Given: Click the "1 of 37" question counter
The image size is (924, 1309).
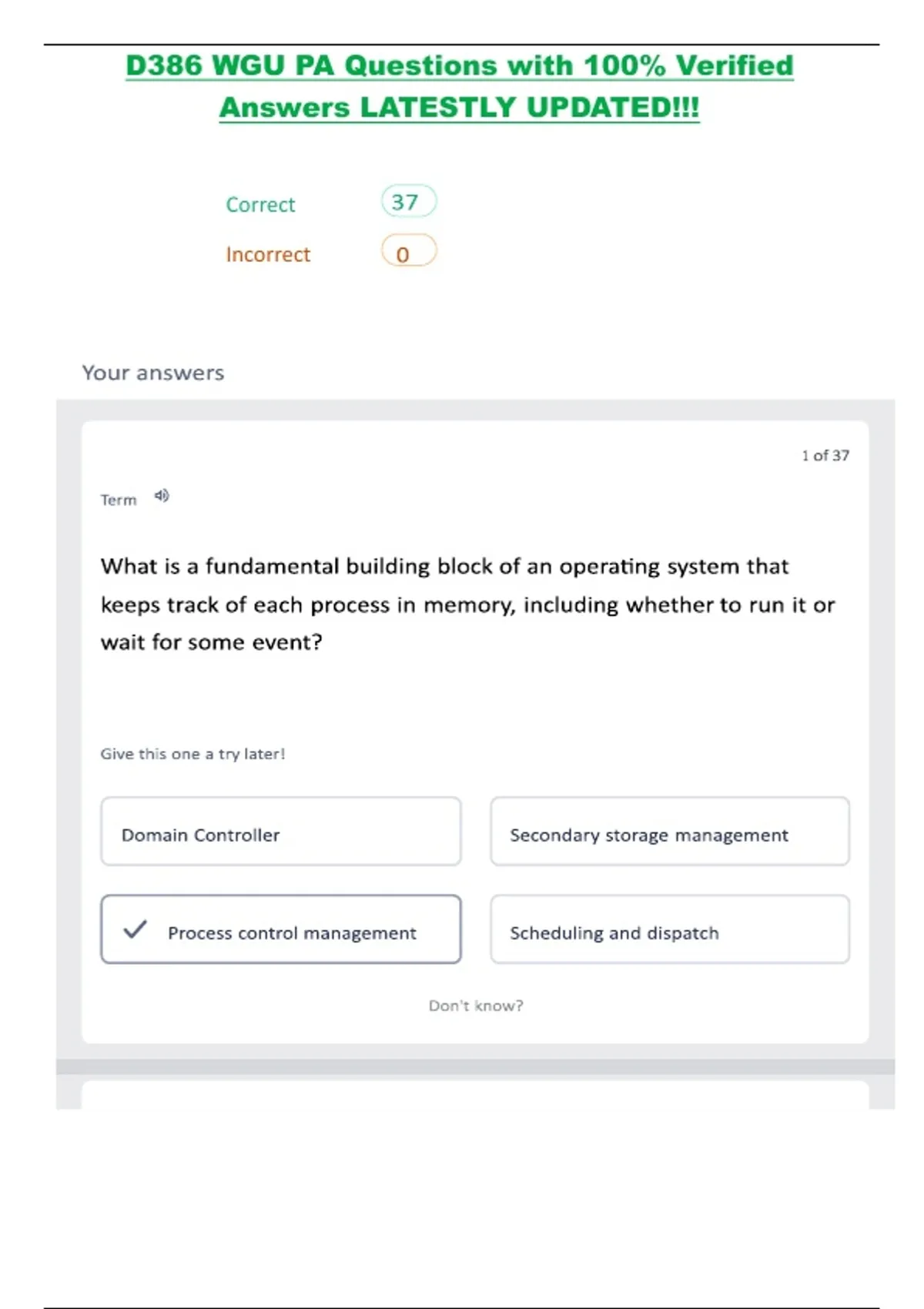Looking at the screenshot, I should (825, 456).
